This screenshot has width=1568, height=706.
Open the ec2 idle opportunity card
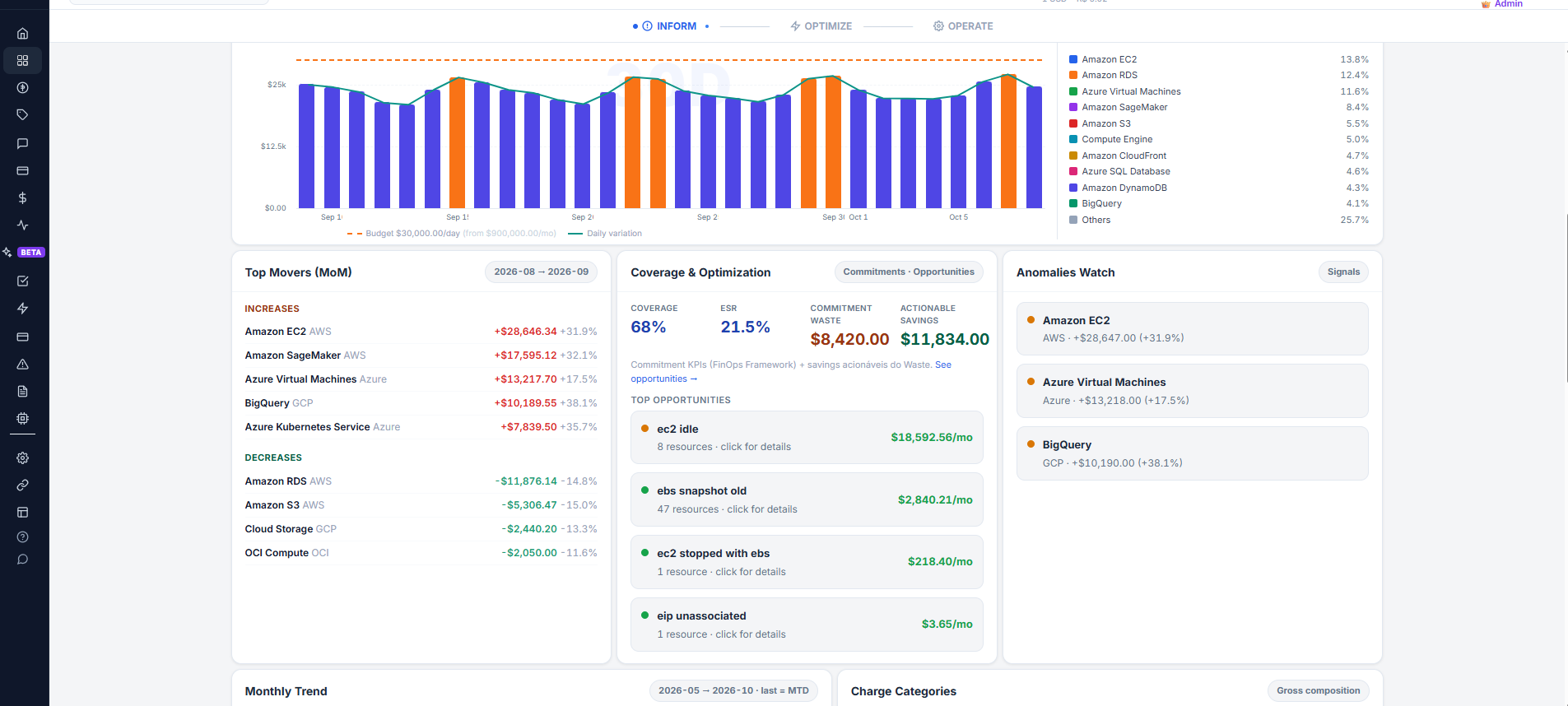click(x=807, y=438)
